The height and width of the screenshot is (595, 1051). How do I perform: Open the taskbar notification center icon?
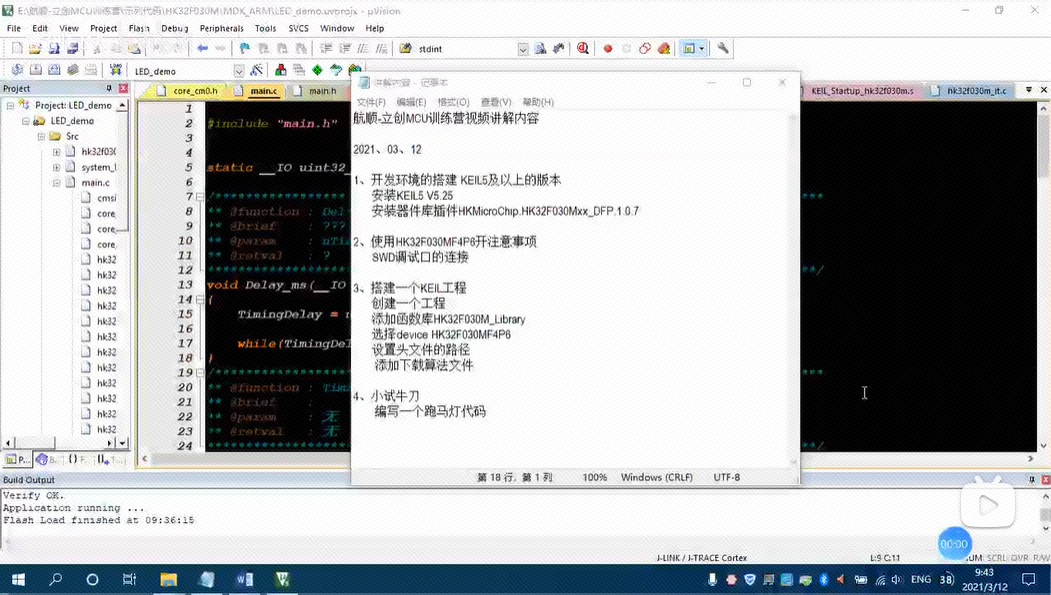coord(1029,579)
